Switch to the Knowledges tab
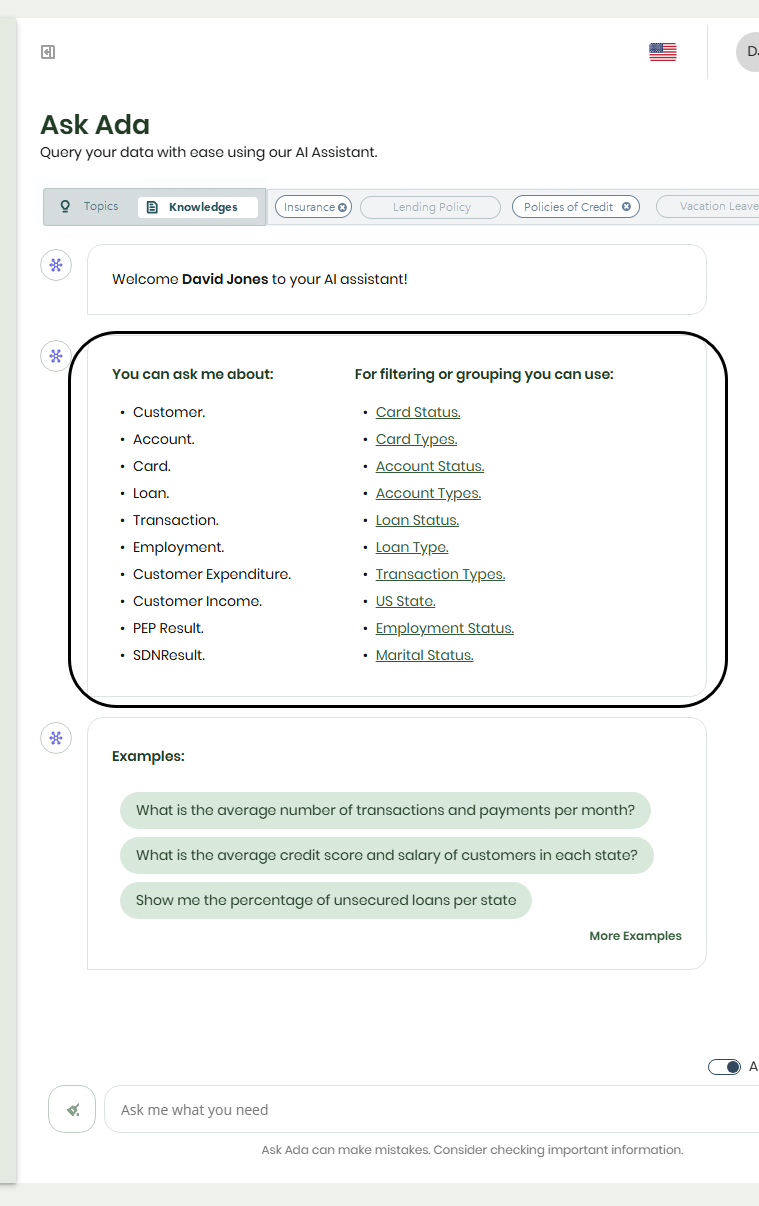The image size is (759, 1206). point(198,206)
